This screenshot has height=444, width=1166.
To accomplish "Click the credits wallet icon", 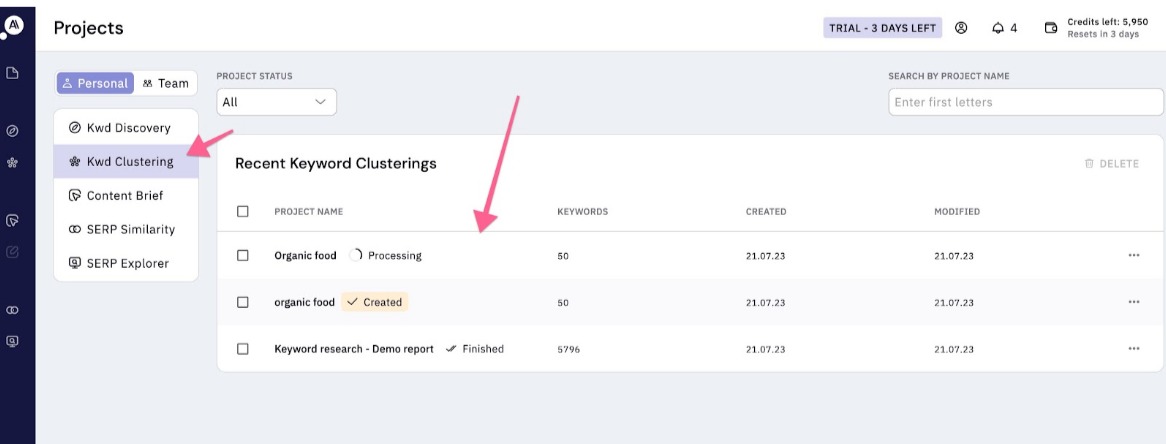I will point(1051,28).
